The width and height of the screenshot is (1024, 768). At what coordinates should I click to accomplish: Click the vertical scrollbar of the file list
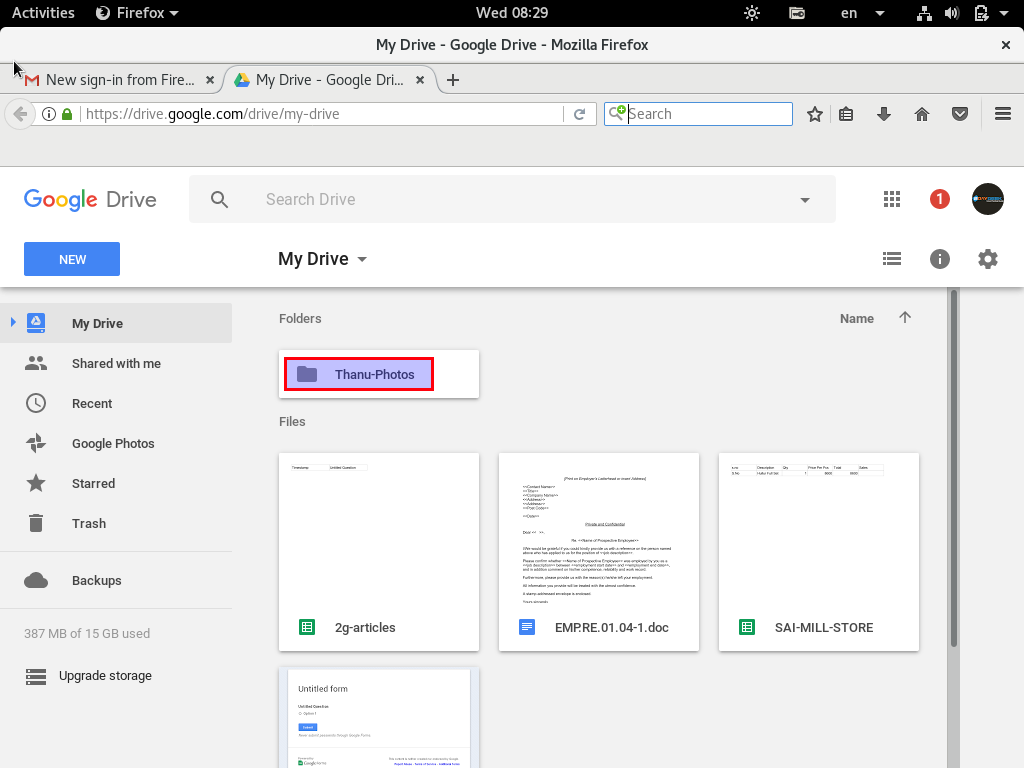coord(953,469)
